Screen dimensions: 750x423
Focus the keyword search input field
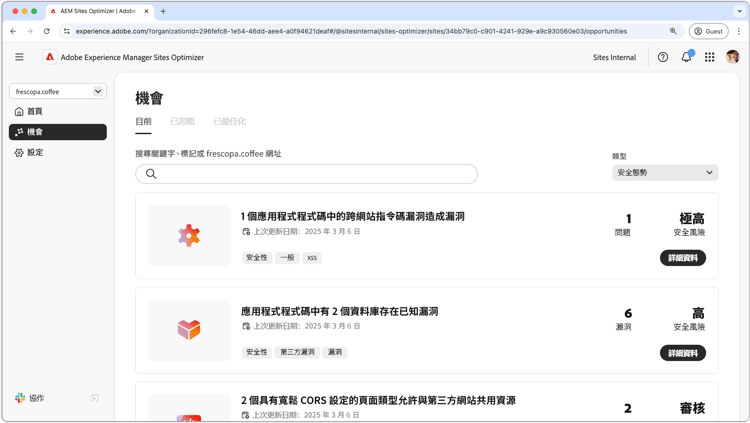coord(307,174)
